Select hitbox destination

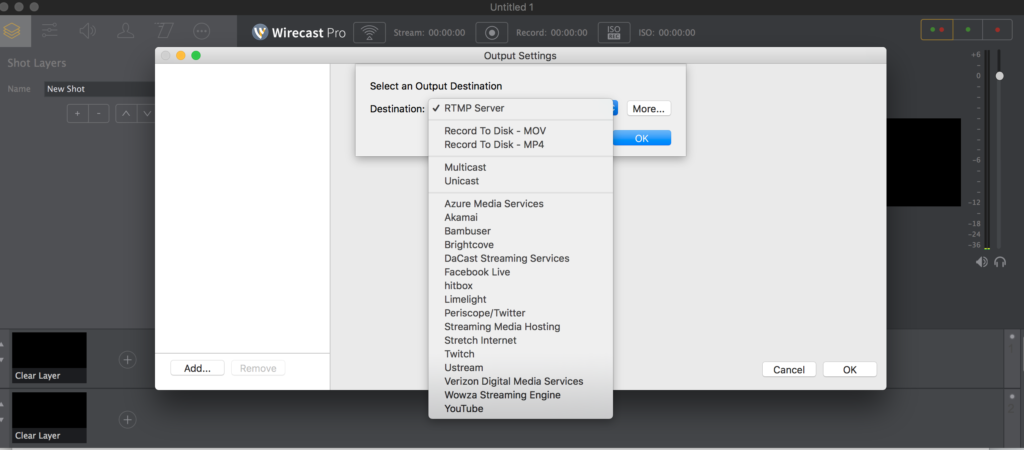[x=520, y=285]
